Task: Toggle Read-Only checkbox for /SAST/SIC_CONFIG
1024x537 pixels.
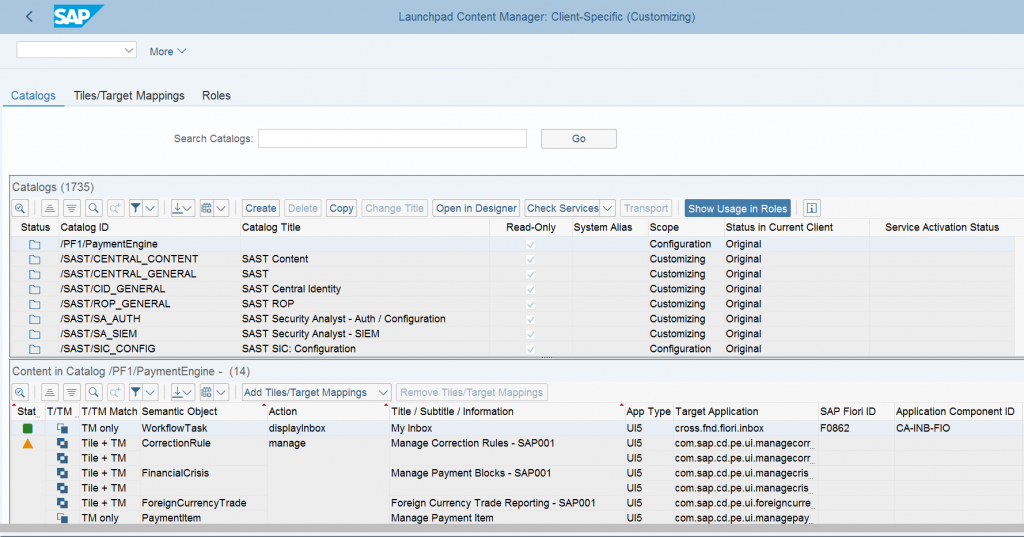Action: tap(530, 350)
